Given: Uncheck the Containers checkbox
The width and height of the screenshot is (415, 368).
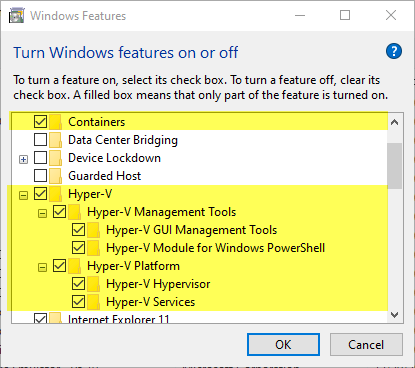Looking at the screenshot, I should tap(40, 122).
